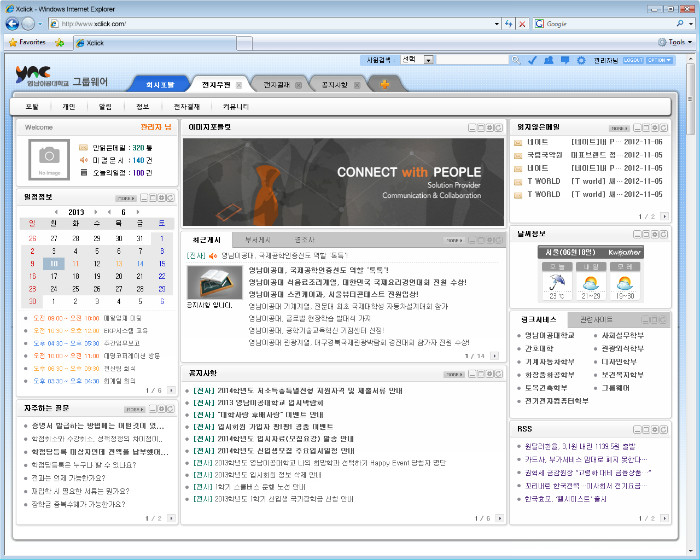
Task: Click the IE forward arrow button
Action: pos(28,24)
